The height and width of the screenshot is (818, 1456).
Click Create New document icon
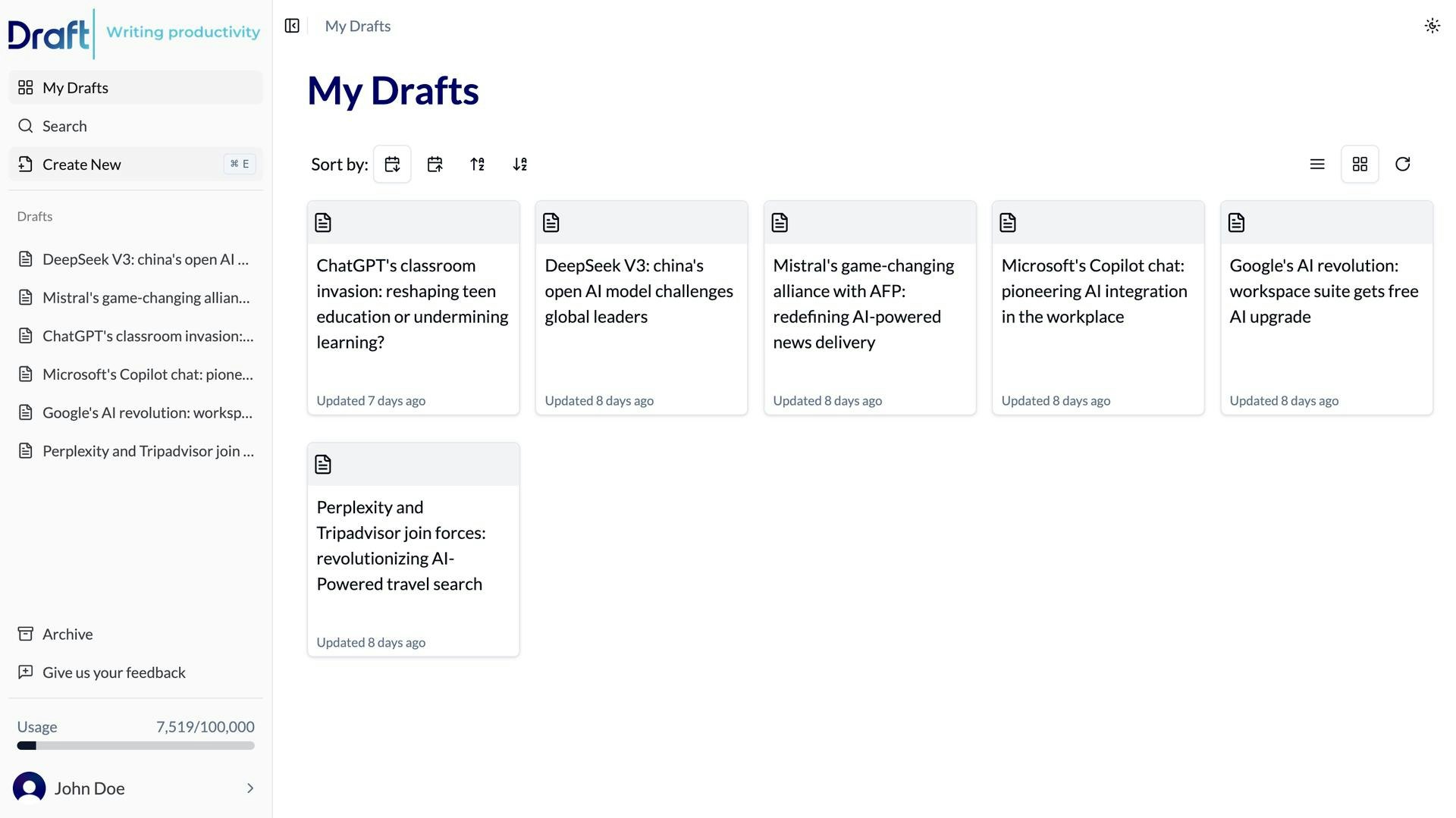(x=26, y=164)
